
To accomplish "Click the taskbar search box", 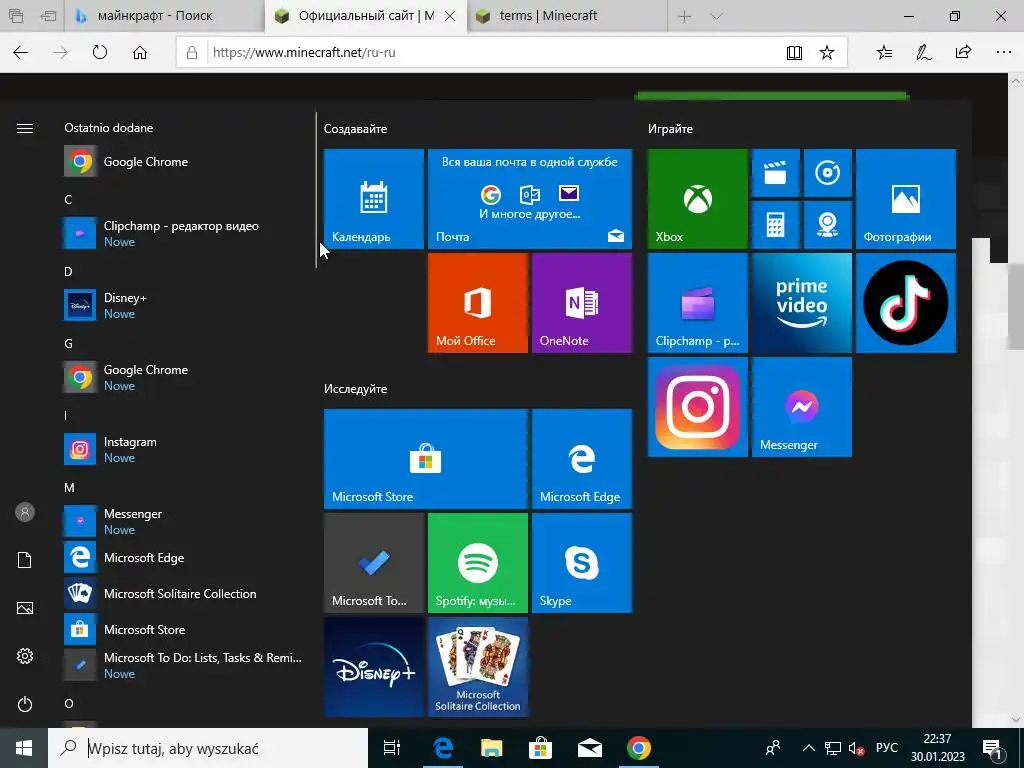I will click(208, 748).
